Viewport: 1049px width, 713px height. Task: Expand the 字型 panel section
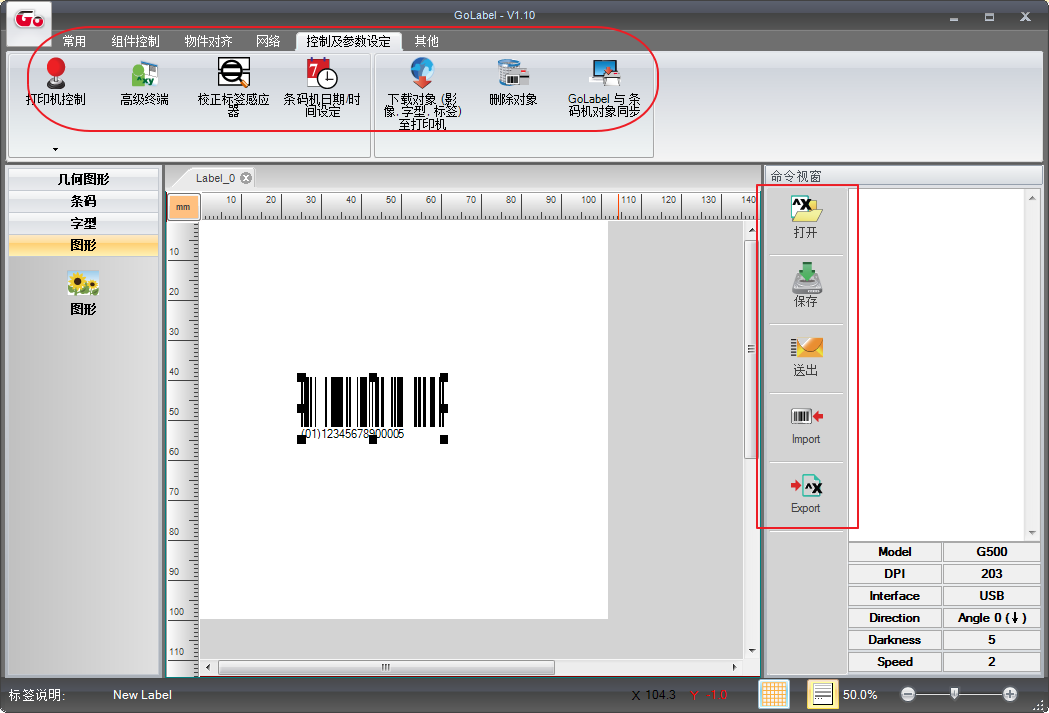(84, 223)
